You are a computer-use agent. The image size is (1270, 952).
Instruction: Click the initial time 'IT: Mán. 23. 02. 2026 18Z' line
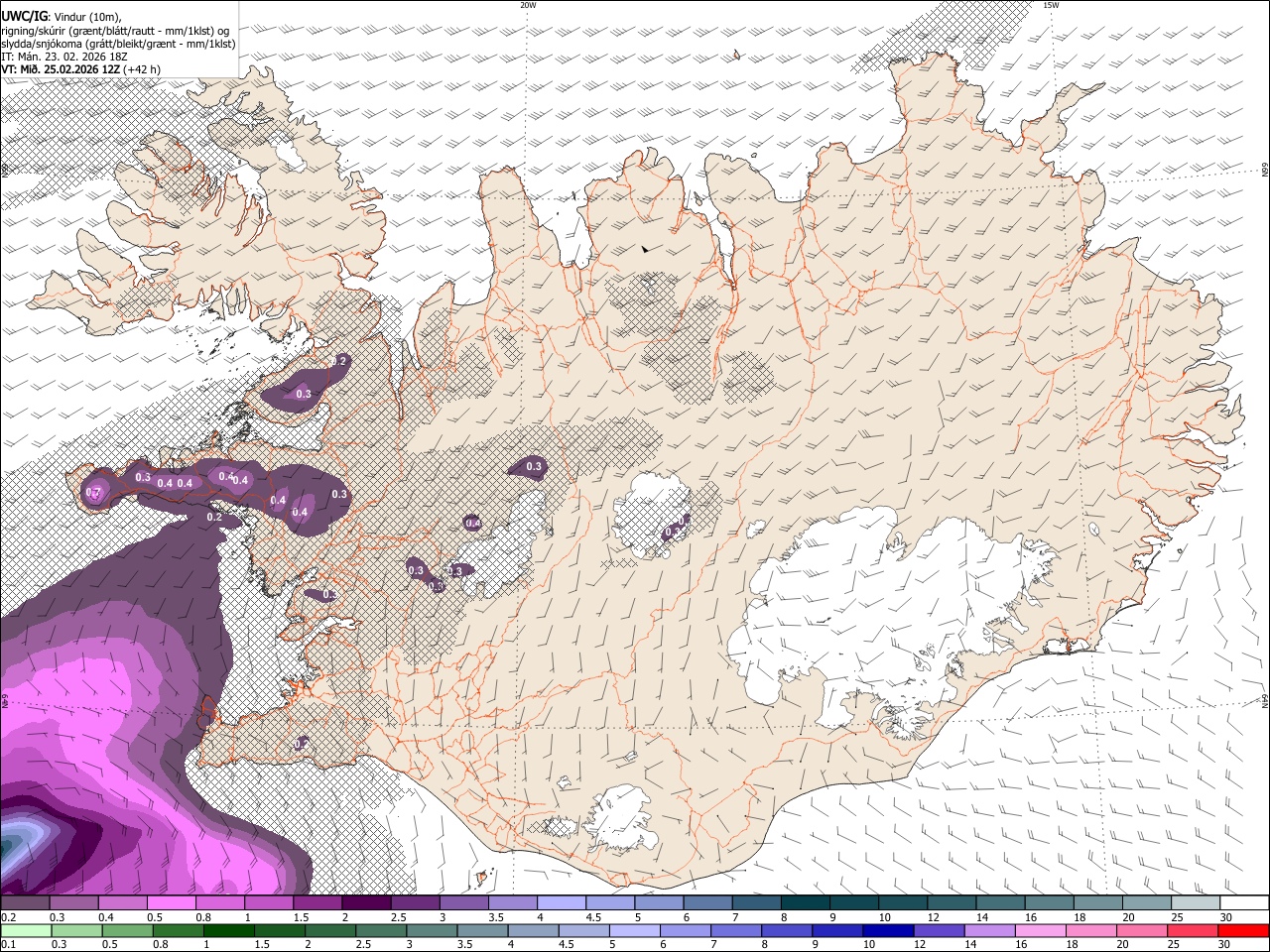[x=63, y=57]
